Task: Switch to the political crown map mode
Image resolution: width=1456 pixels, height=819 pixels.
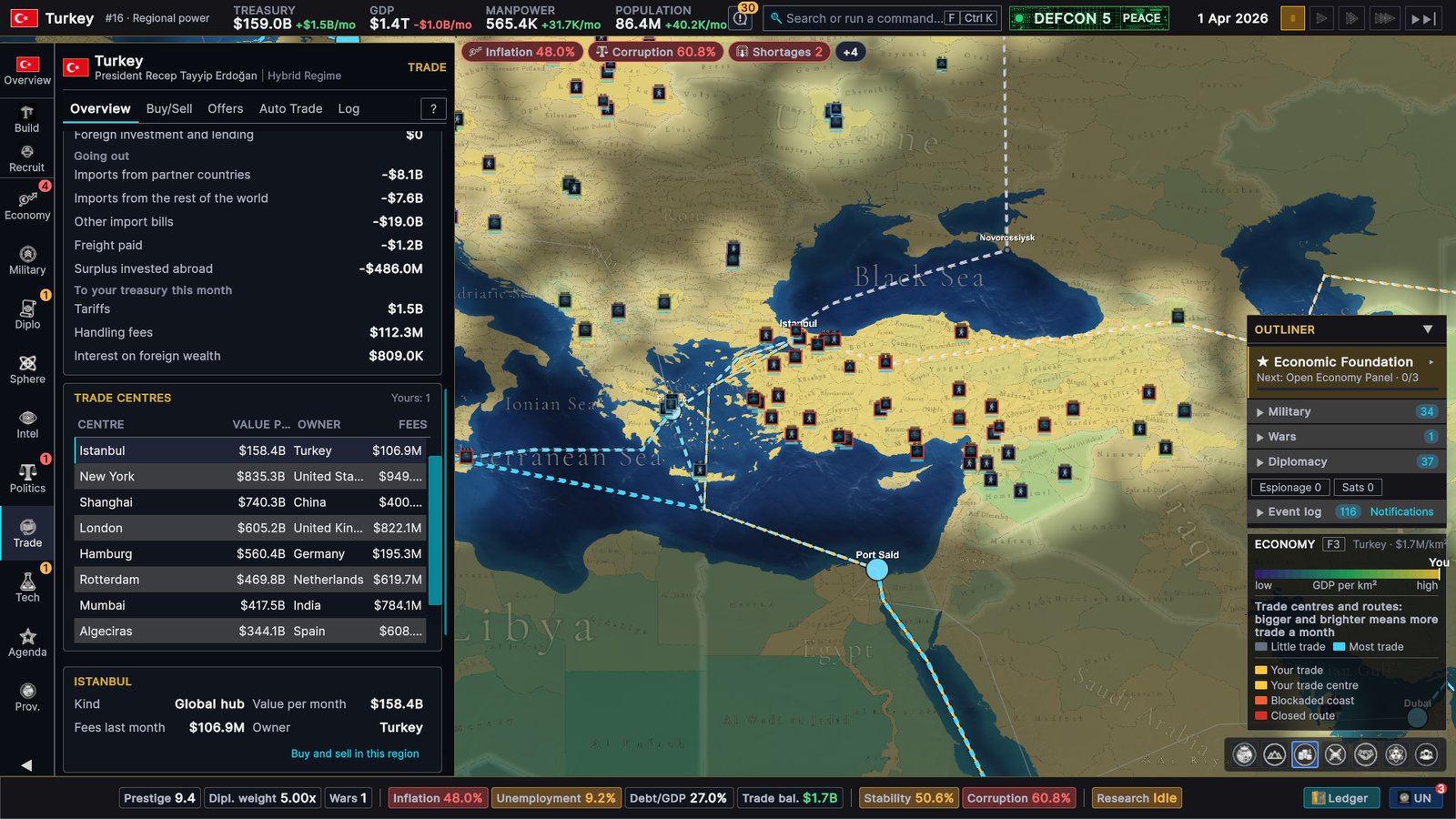Action: coord(1244,754)
